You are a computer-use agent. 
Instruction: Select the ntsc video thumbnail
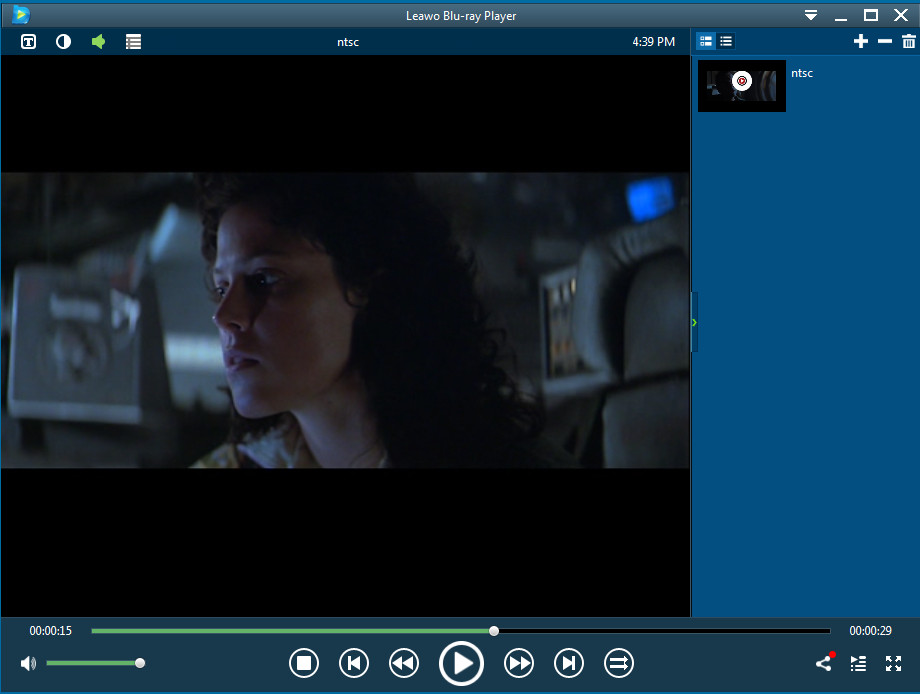click(741, 86)
